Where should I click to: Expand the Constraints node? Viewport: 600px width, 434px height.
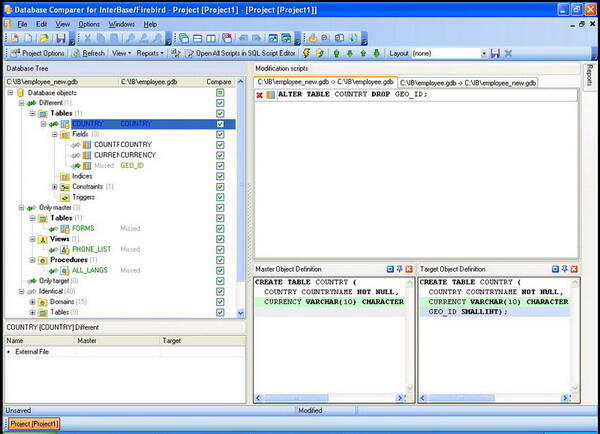tap(54, 187)
